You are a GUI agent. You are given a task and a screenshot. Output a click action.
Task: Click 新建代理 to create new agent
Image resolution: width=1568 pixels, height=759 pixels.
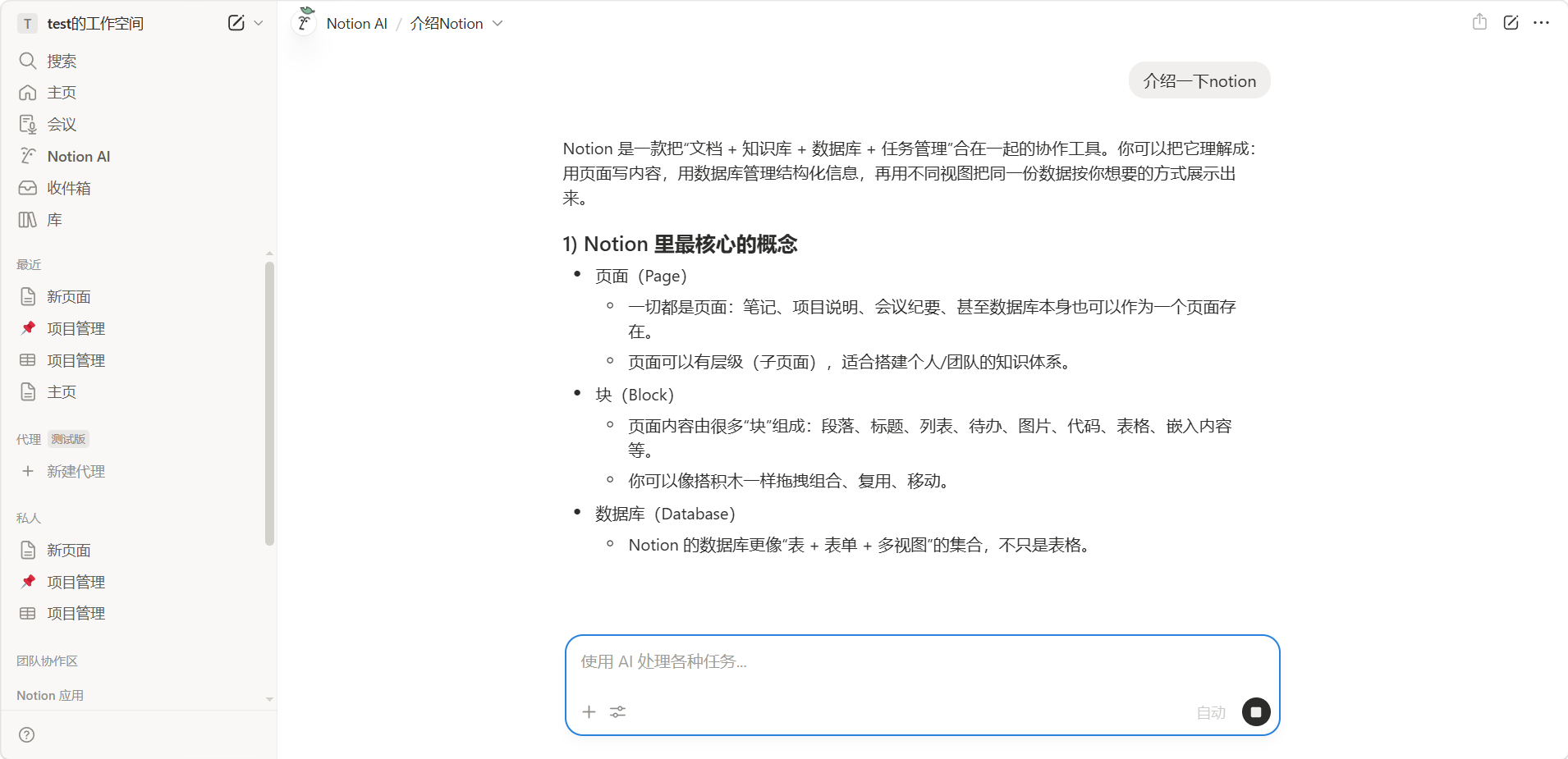[76, 472]
